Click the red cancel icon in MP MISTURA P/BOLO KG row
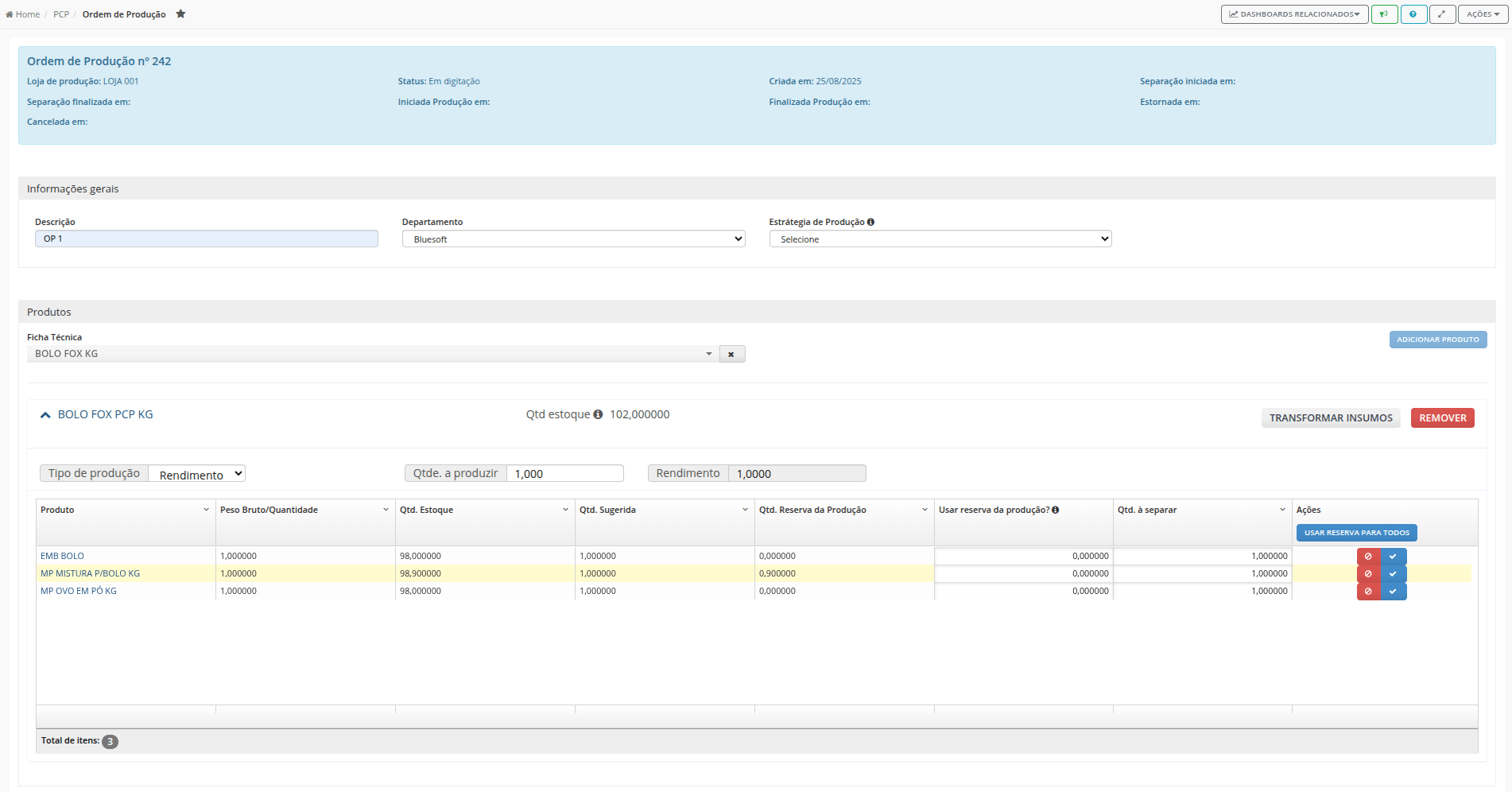This screenshot has width=1512, height=792. 1368,574
